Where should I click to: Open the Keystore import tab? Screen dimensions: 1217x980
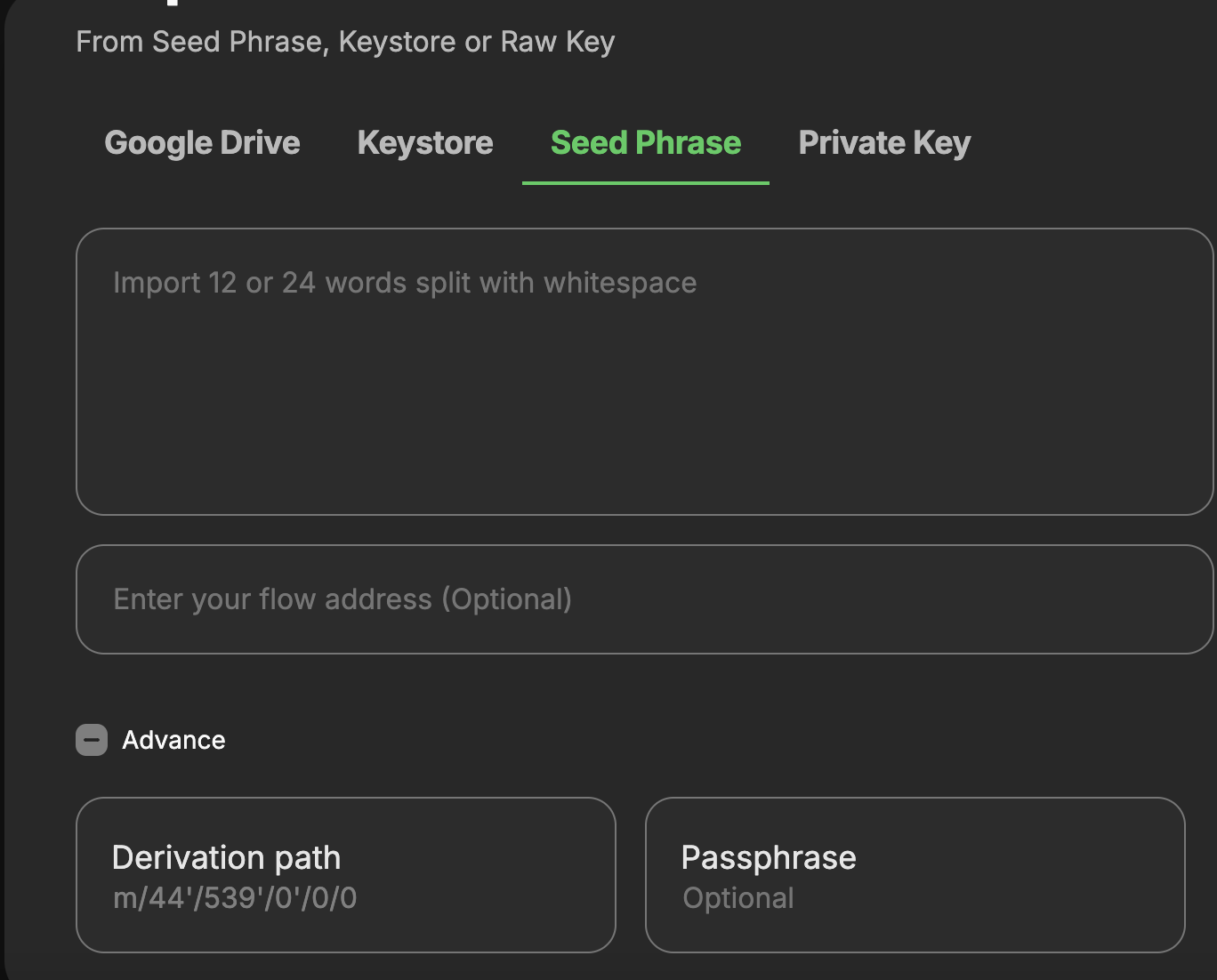425,143
